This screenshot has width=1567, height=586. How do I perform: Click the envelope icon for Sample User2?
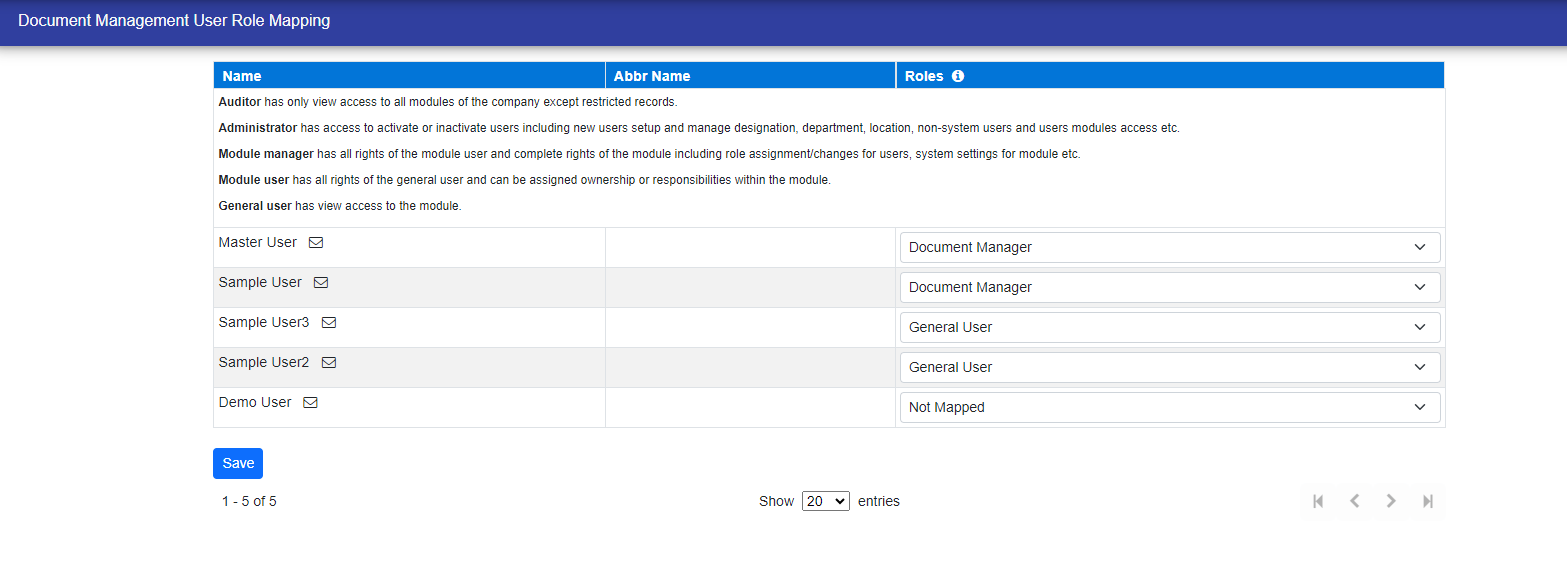click(x=328, y=363)
